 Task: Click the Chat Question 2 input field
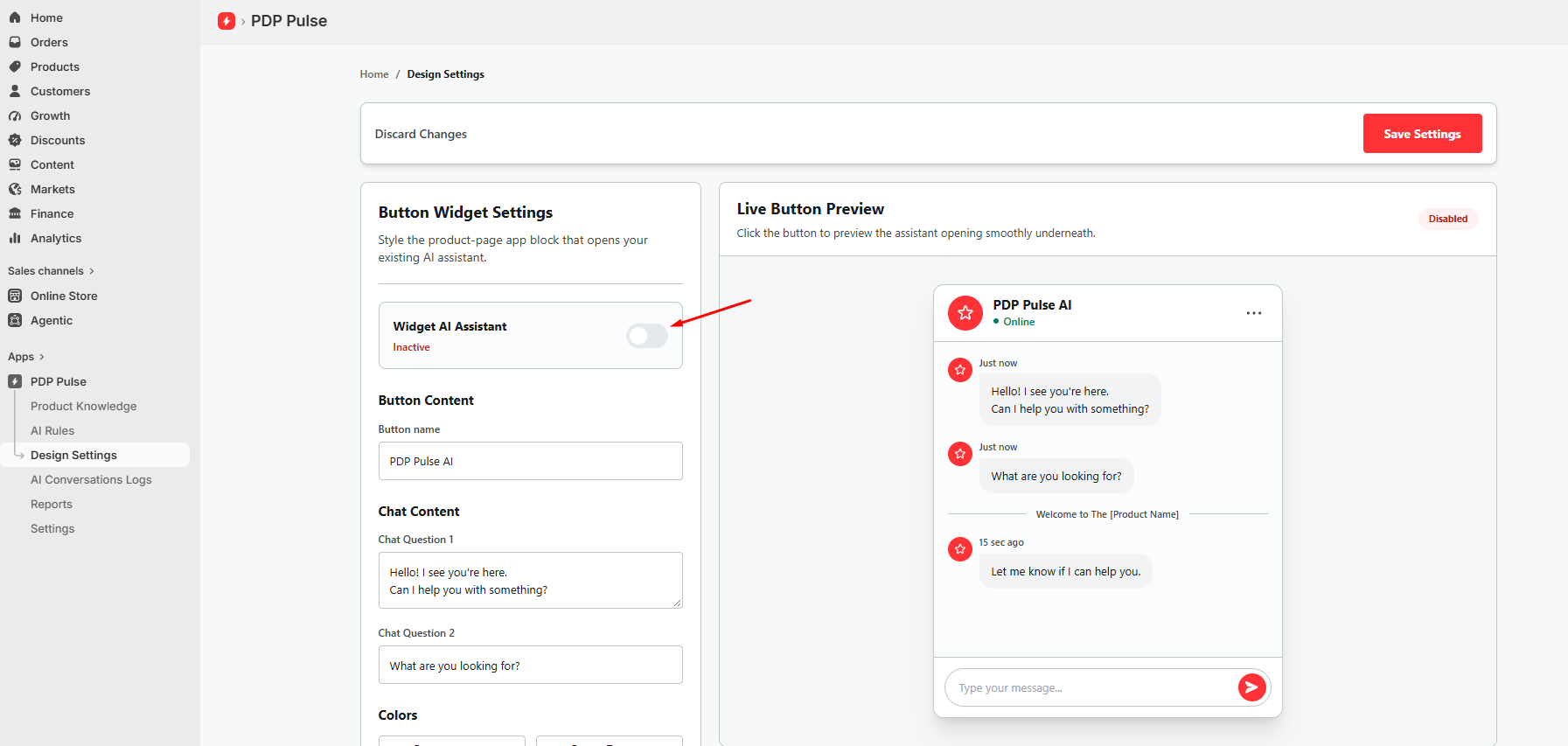(531, 665)
